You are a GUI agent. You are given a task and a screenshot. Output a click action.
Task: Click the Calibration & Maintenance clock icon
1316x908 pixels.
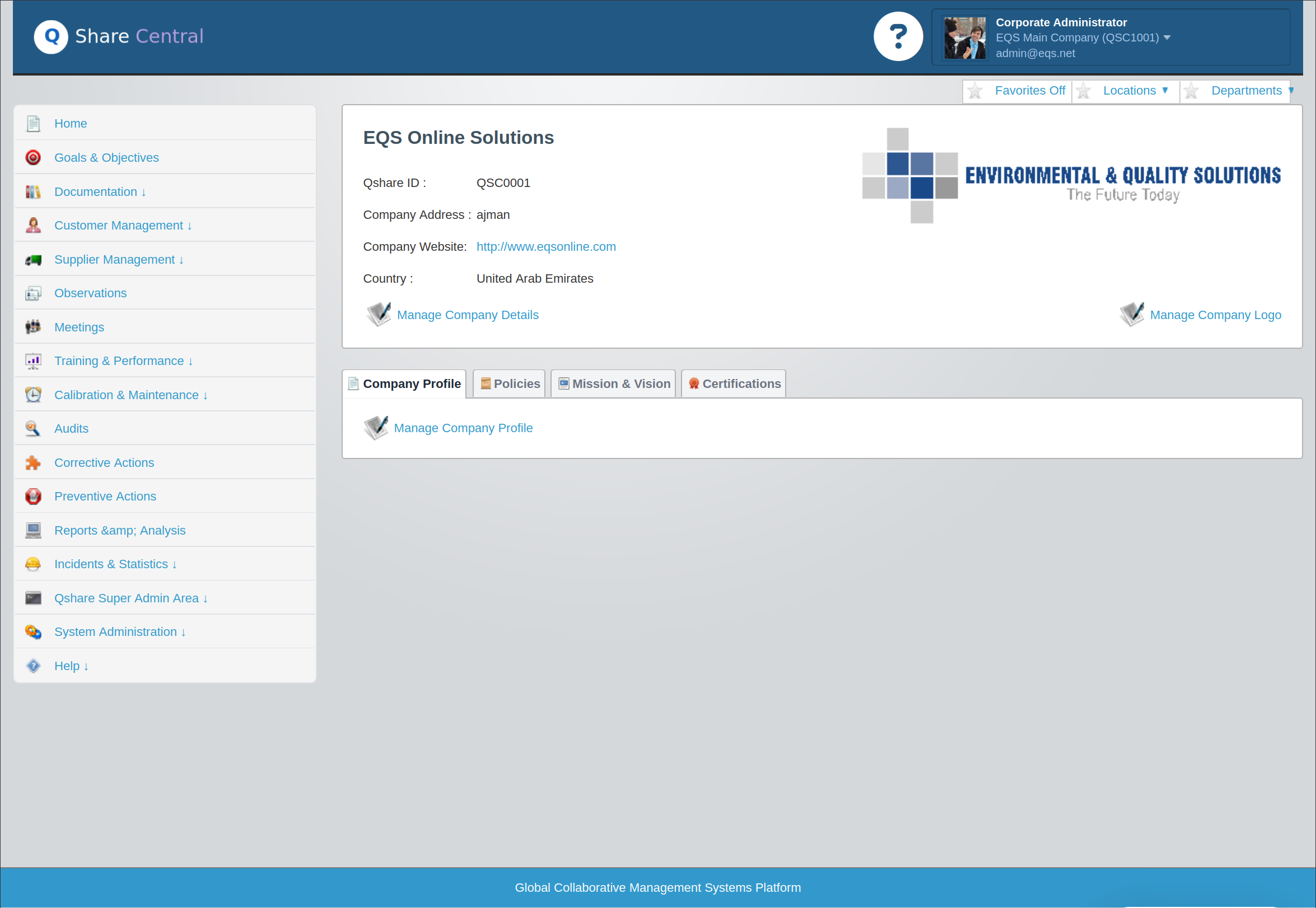[33, 395]
